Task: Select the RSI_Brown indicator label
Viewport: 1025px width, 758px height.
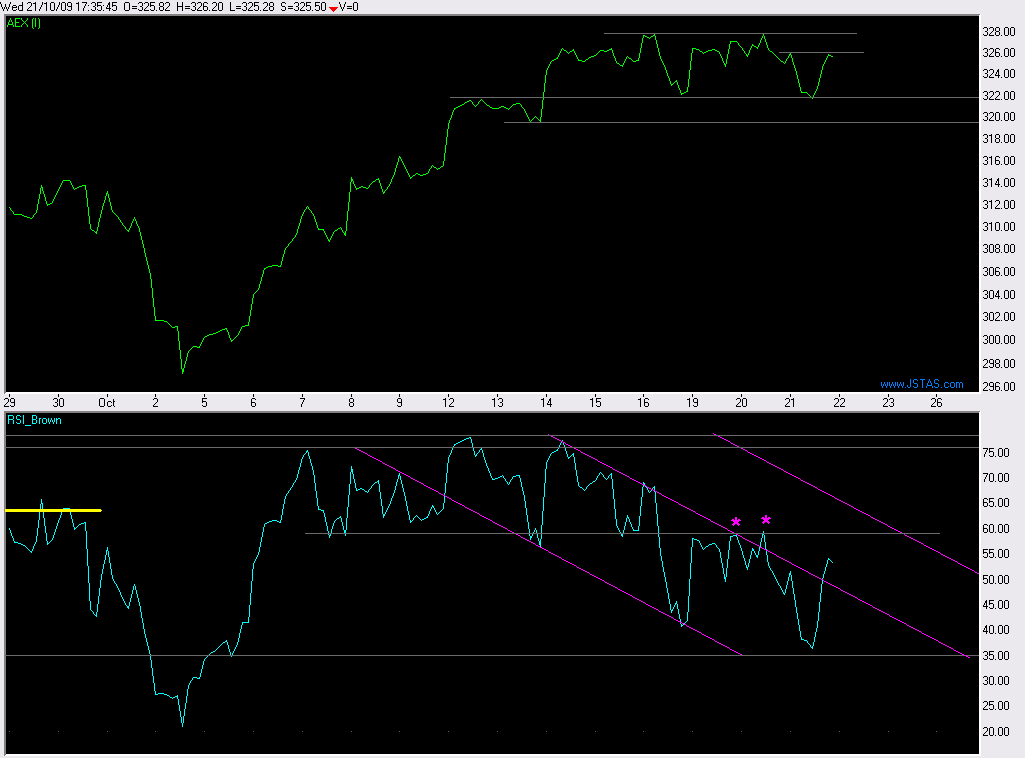Action: [x=36, y=420]
